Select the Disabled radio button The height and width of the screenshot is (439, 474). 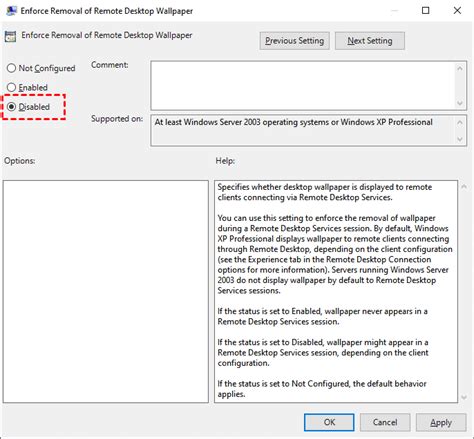pyautogui.click(x=11, y=107)
